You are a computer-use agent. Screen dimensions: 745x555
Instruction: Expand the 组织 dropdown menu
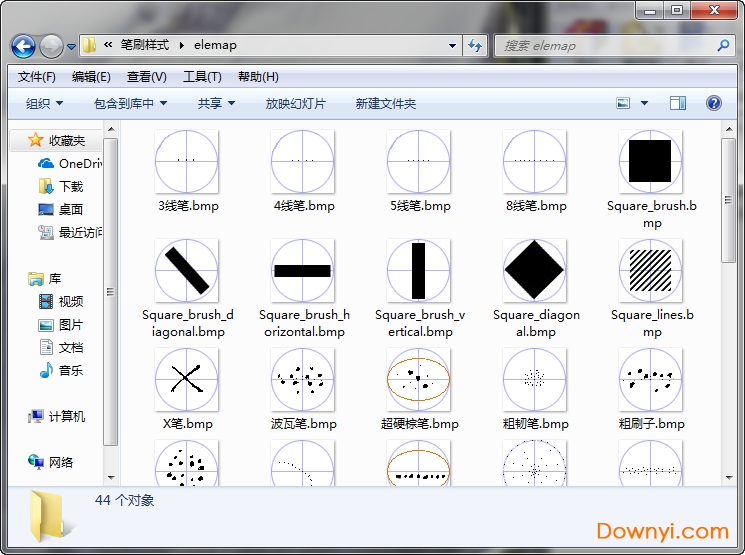[x=44, y=104]
